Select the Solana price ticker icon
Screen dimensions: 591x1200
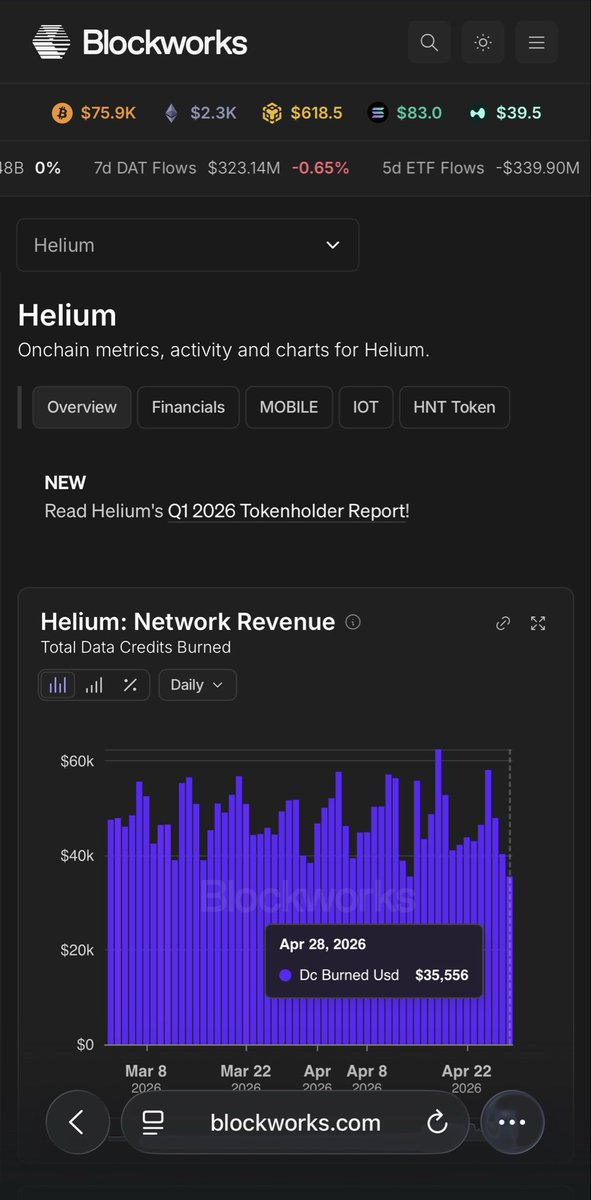(378, 113)
